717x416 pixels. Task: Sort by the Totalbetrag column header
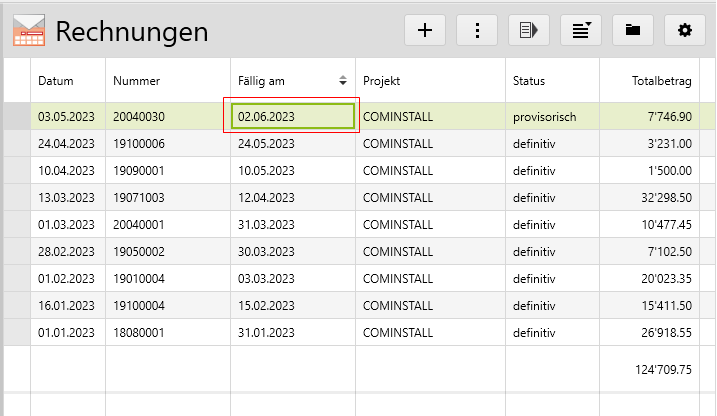pos(661,80)
